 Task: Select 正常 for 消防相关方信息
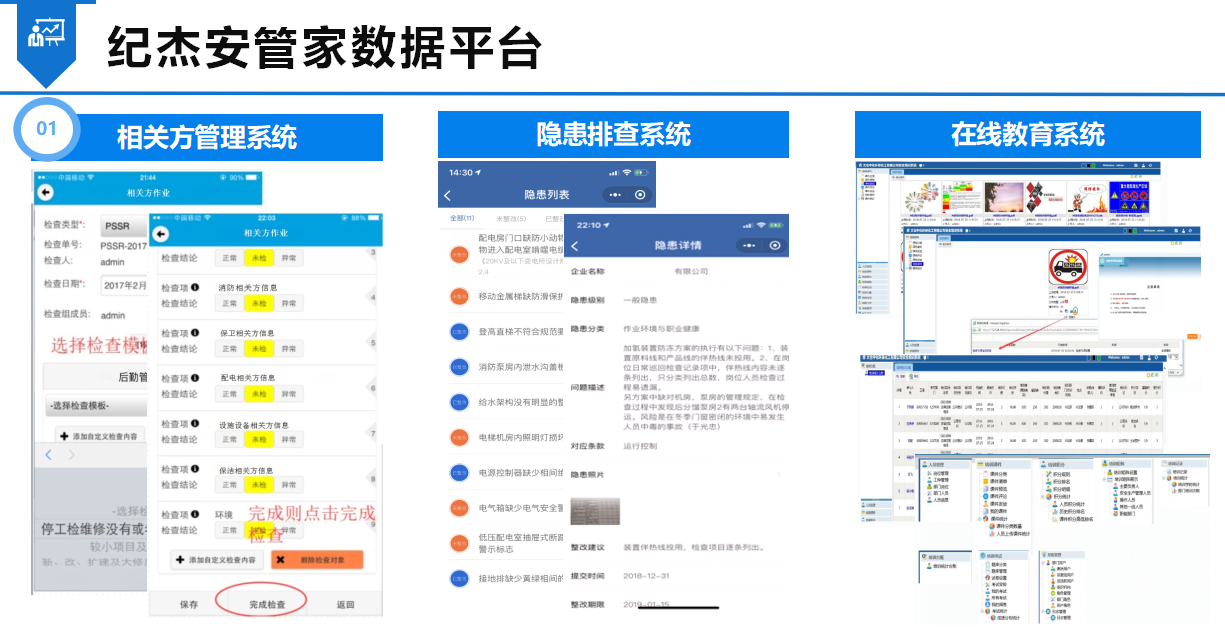pyautogui.click(x=230, y=303)
